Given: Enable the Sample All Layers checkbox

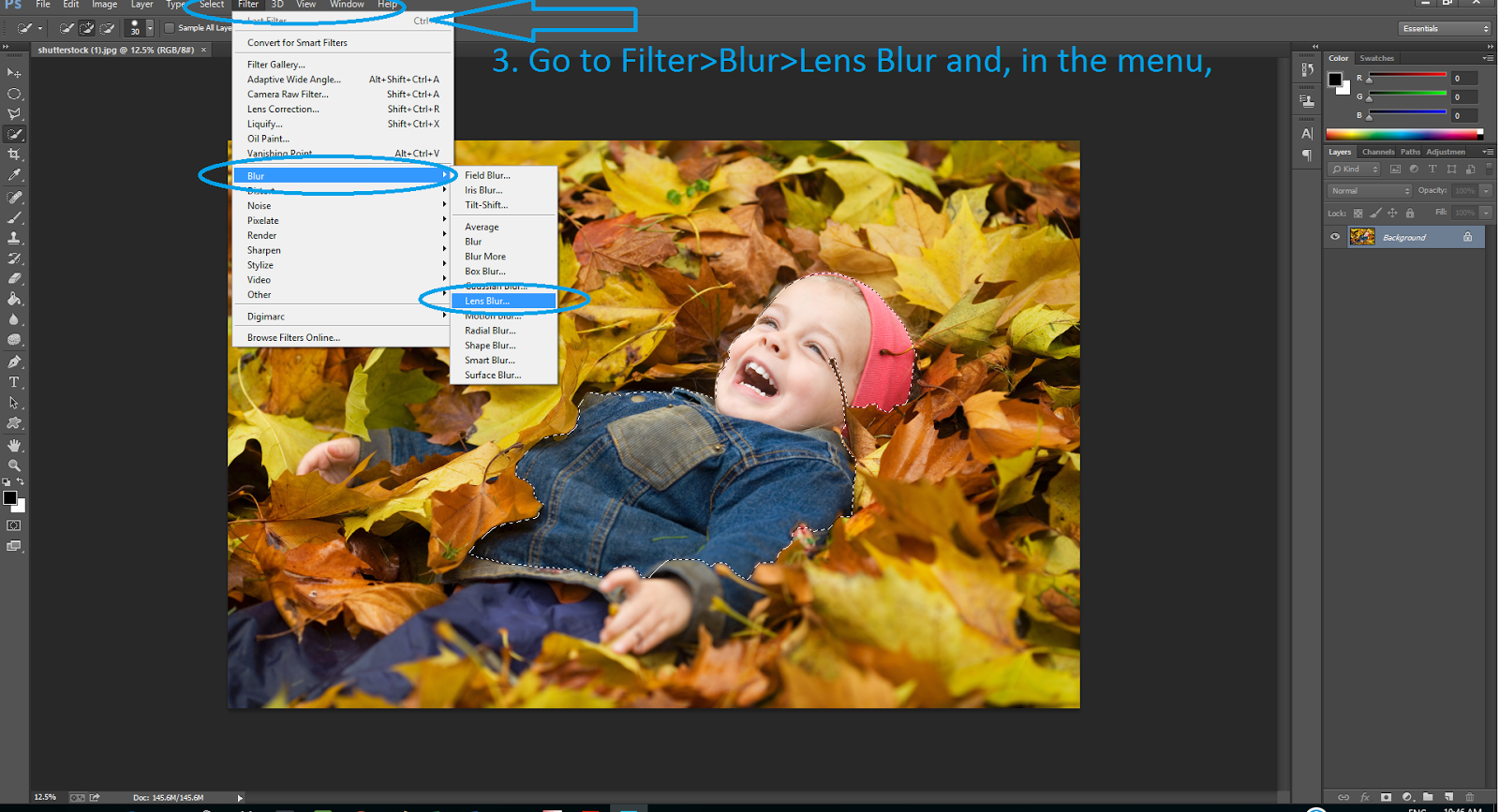Looking at the screenshot, I should 170,28.
